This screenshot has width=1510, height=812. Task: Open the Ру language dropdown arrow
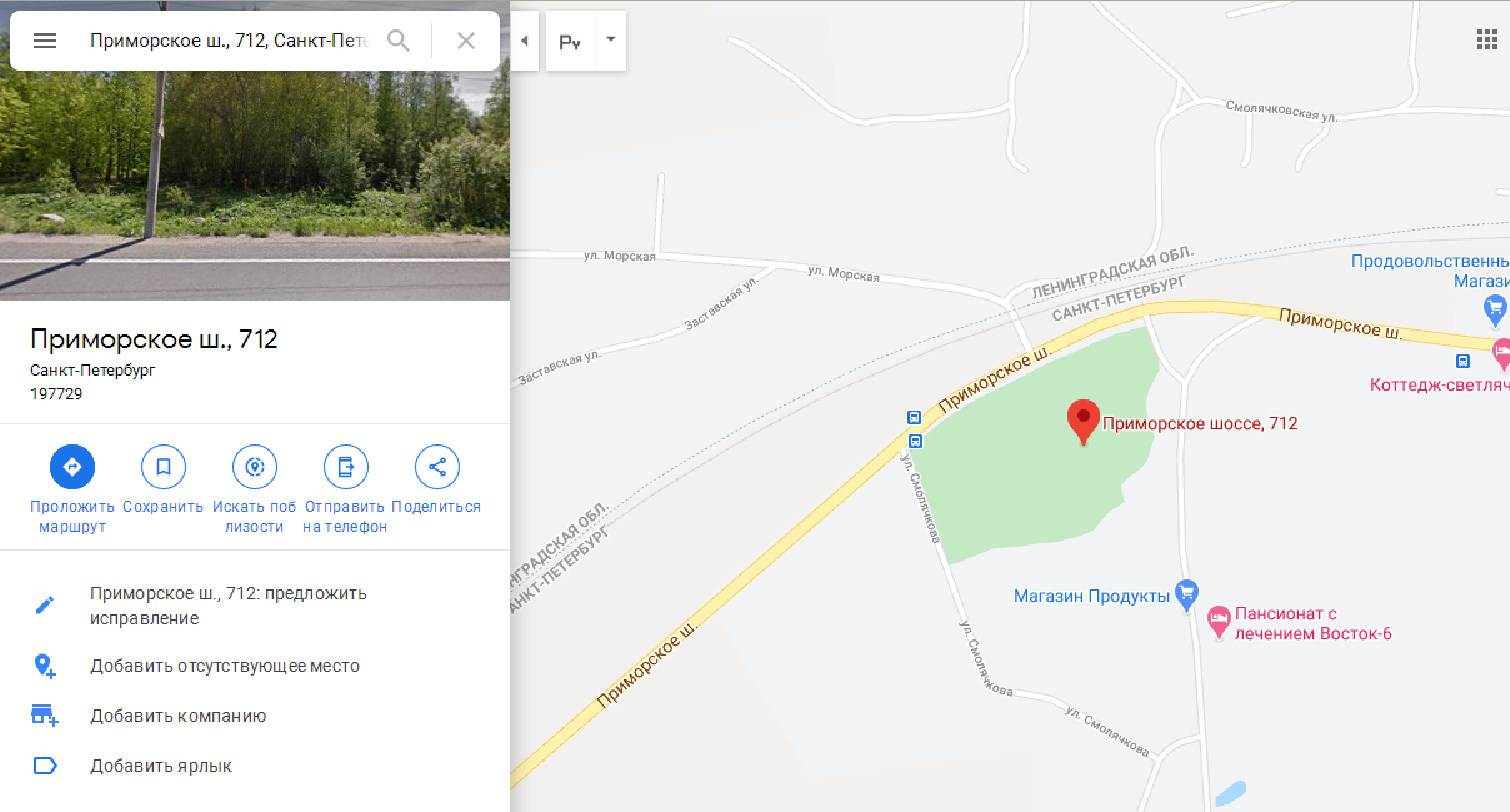(x=611, y=40)
